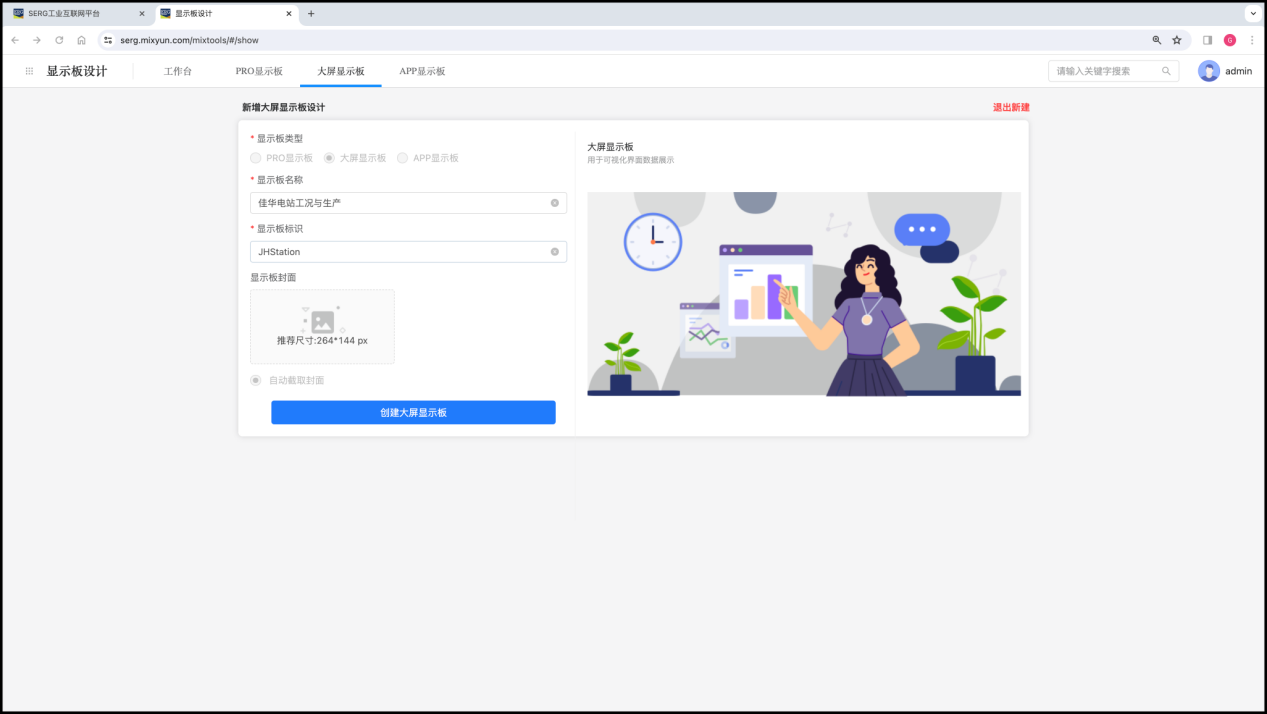This screenshot has height=714, width=1267.
Task: Switch to the 工作台 tab
Action: coord(178,71)
